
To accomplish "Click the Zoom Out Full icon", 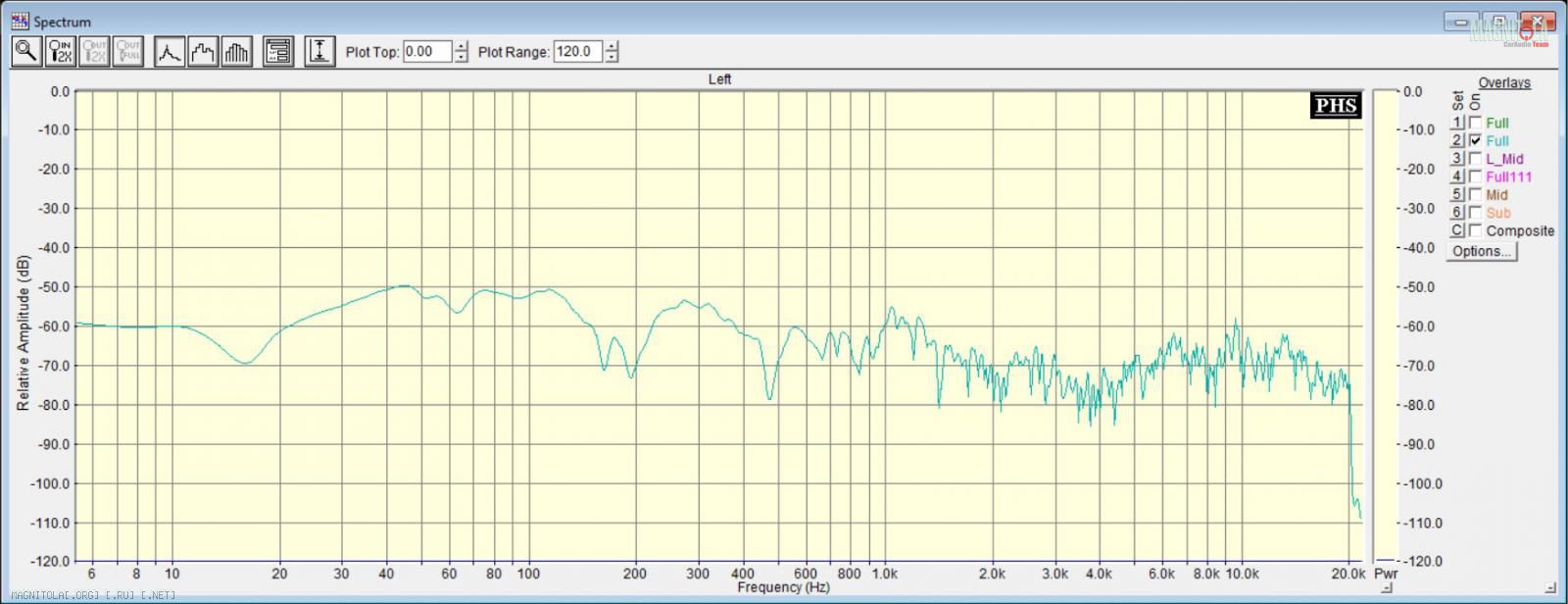I will click(128, 51).
